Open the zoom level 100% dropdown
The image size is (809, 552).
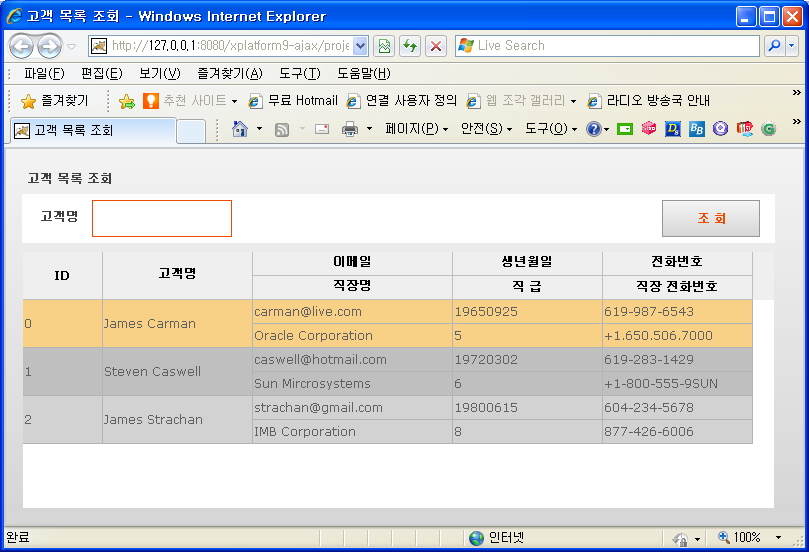(778, 538)
